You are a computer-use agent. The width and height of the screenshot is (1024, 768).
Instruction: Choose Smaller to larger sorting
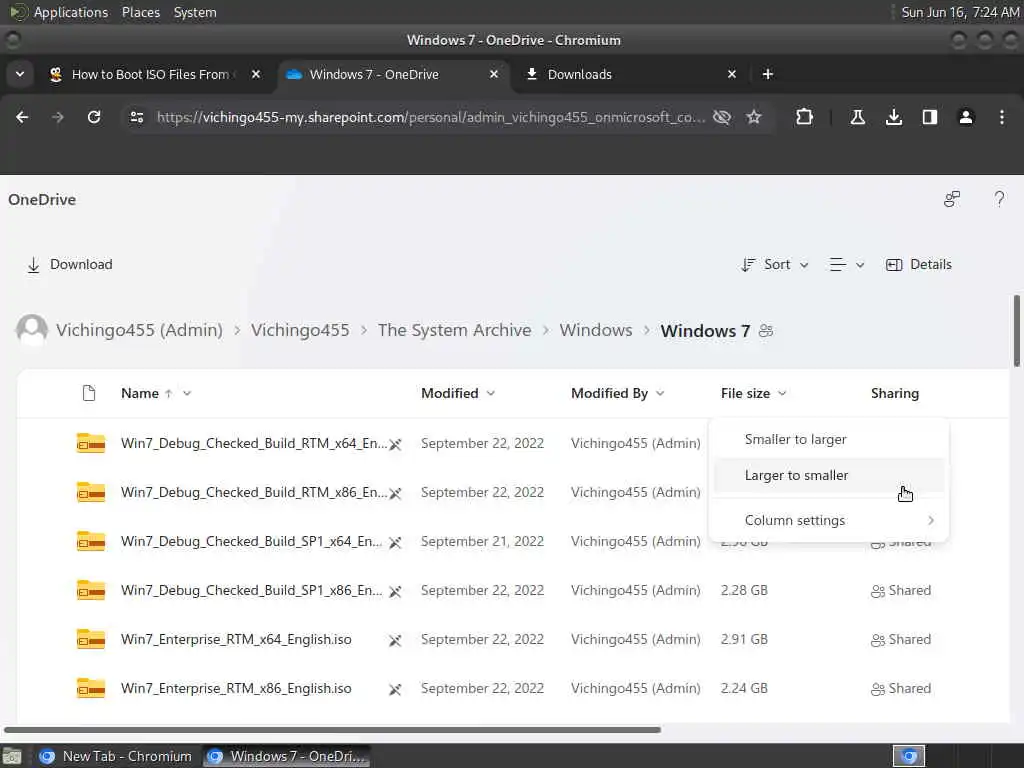(x=829, y=440)
